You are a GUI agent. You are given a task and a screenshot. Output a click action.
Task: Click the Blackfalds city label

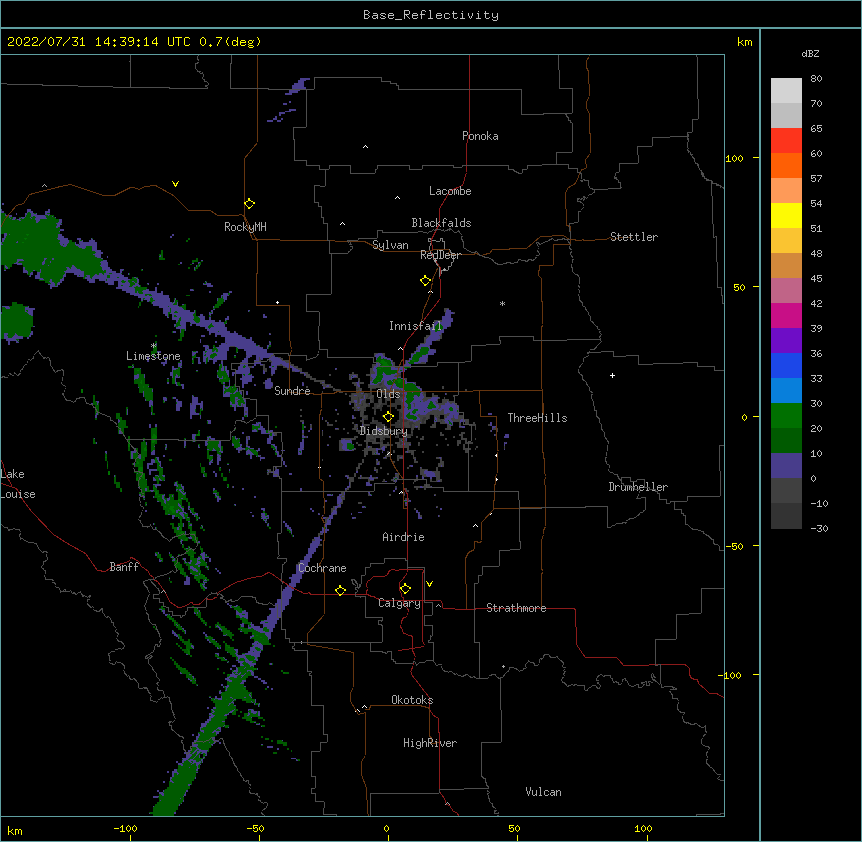tap(441, 223)
